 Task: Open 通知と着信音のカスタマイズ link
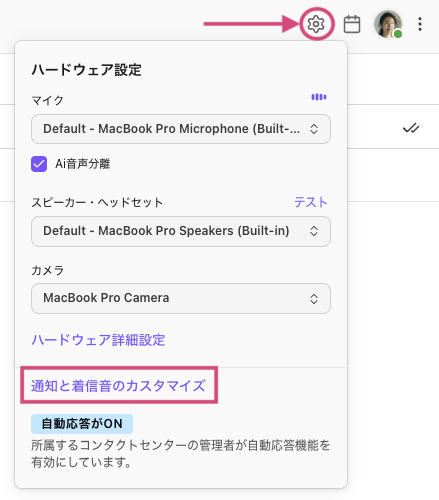pyautogui.click(x=118, y=386)
